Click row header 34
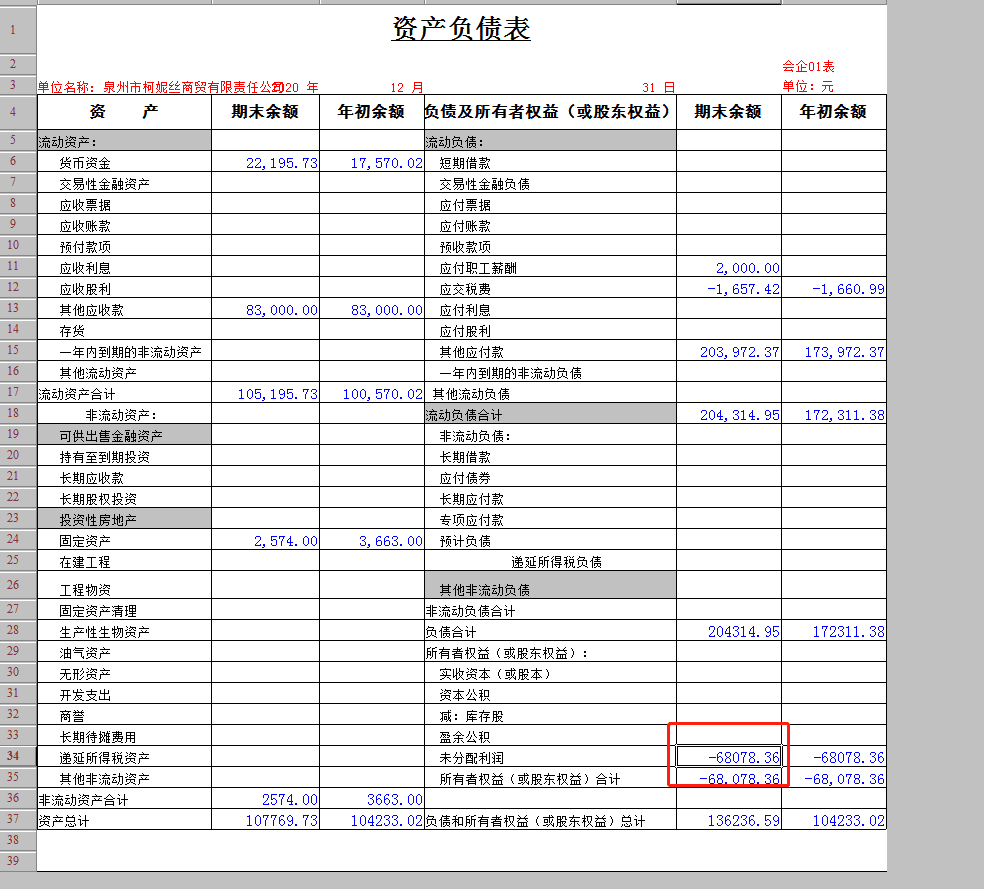The image size is (984, 889). tap(13, 755)
